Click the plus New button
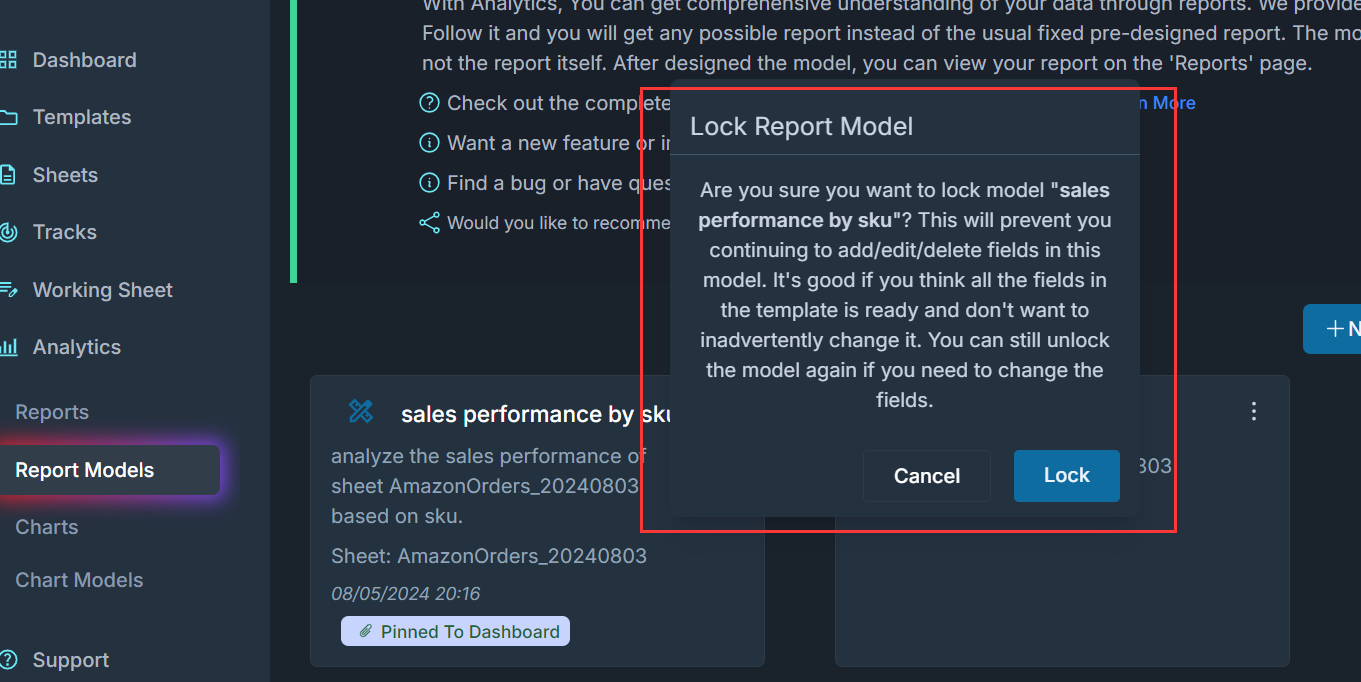The width and height of the screenshot is (1361, 682). pos(1332,329)
